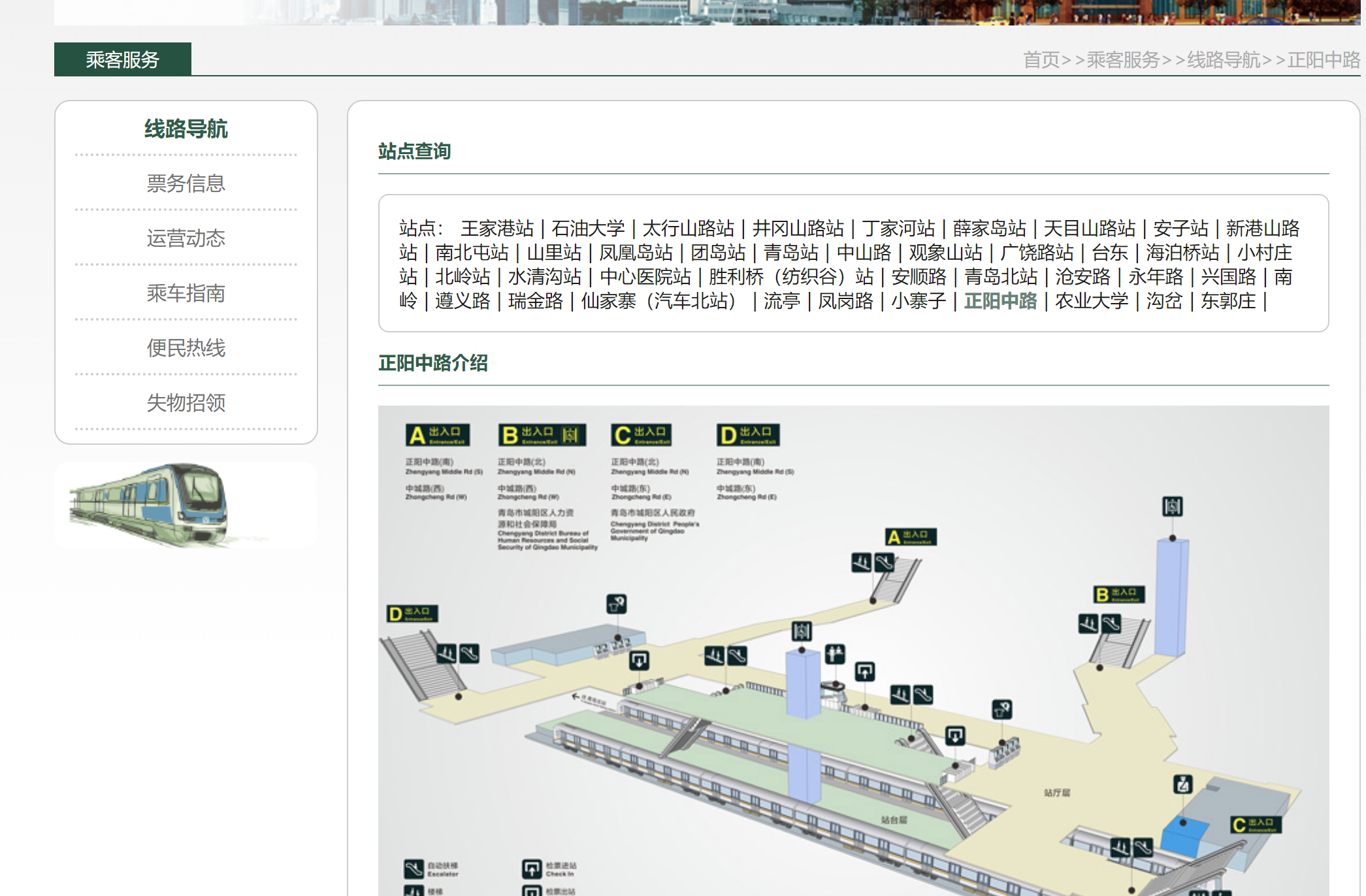Select station 台东
This screenshot has width=1366, height=896.
point(1110,253)
